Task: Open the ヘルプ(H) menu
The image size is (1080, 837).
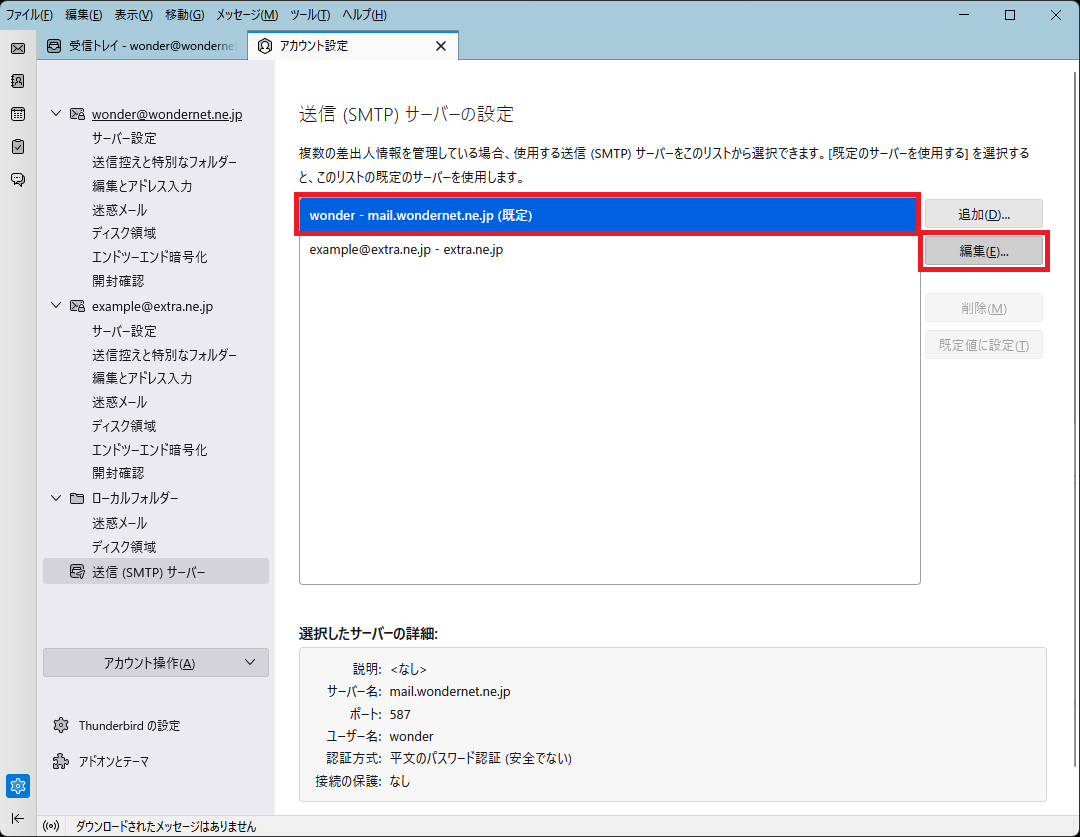Action: click(x=364, y=14)
